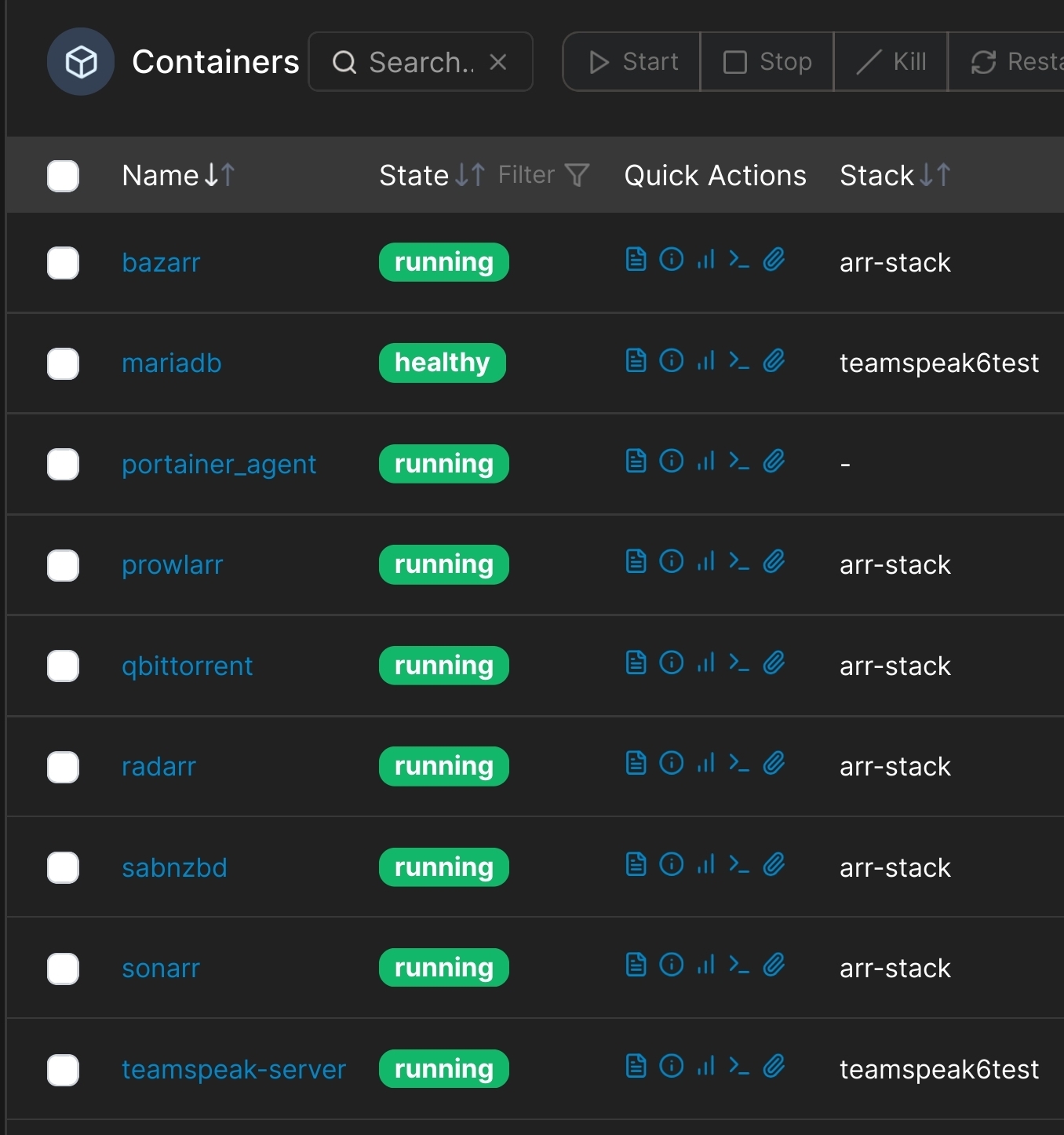This screenshot has width=1064, height=1135.
Task: Clear the search with the X
Action: [498, 61]
